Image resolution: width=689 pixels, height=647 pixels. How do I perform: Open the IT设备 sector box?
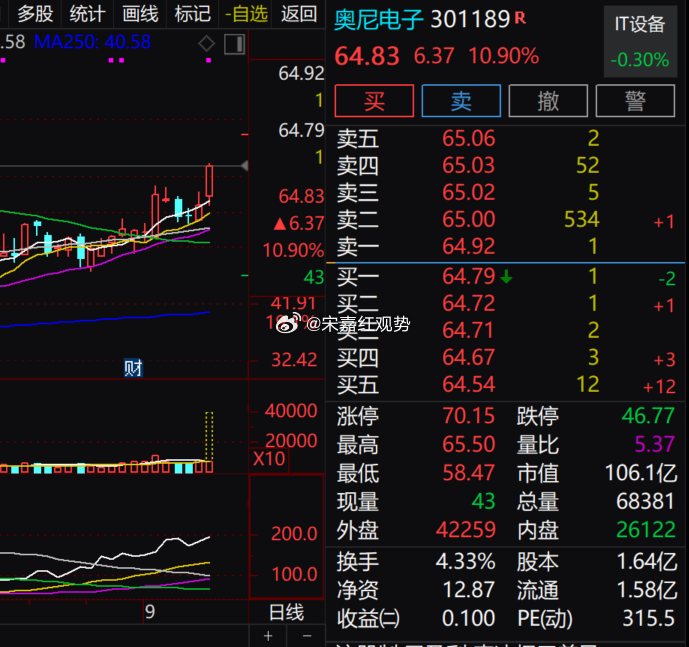click(x=640, y=41)
